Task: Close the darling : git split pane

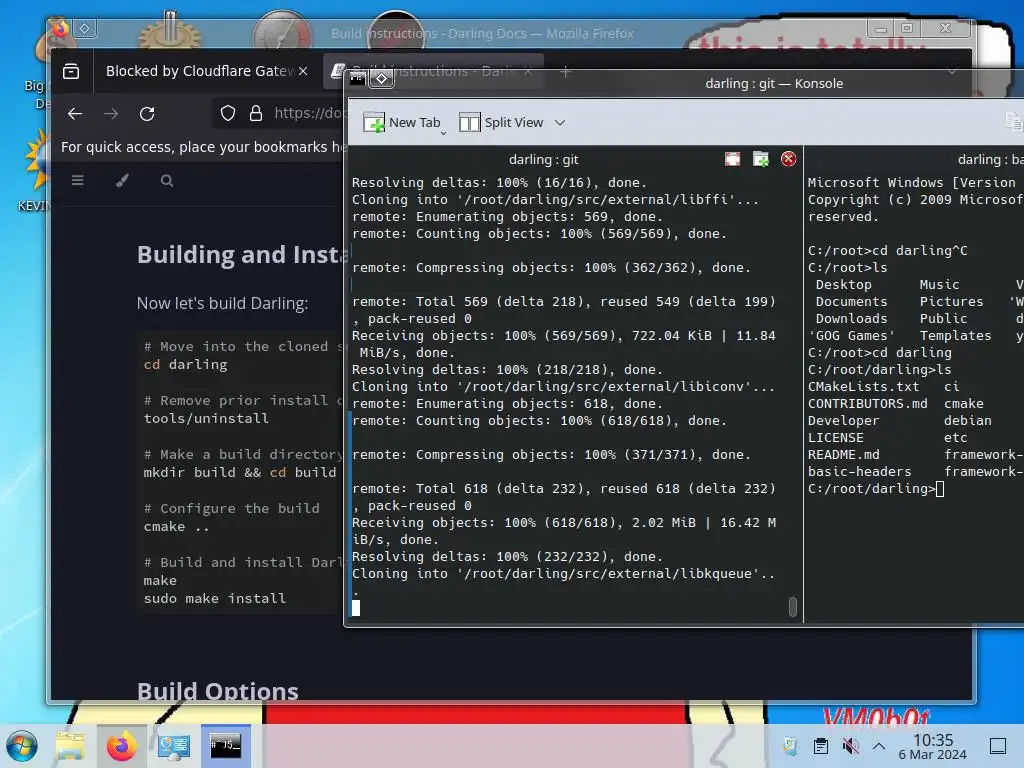Action: tap(789, 159)
